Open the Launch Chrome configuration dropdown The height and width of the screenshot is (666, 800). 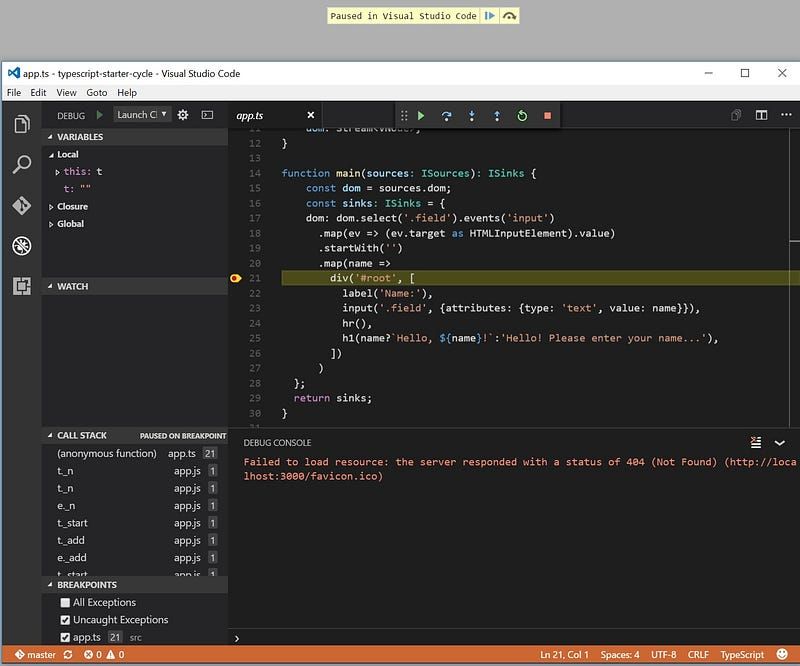pyautogui.click(x=145, y=115)
